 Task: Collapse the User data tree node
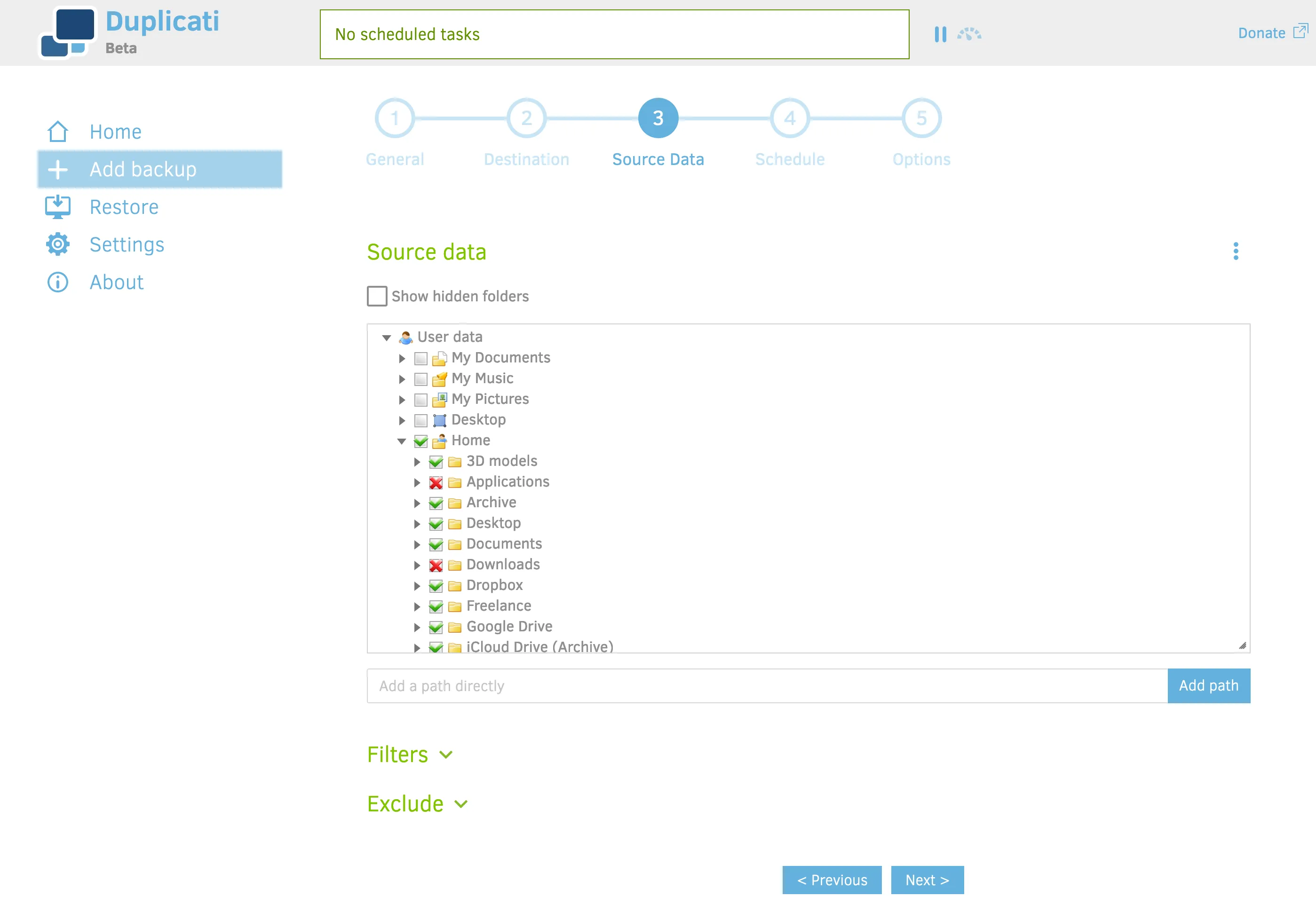[x=388, y=337]
